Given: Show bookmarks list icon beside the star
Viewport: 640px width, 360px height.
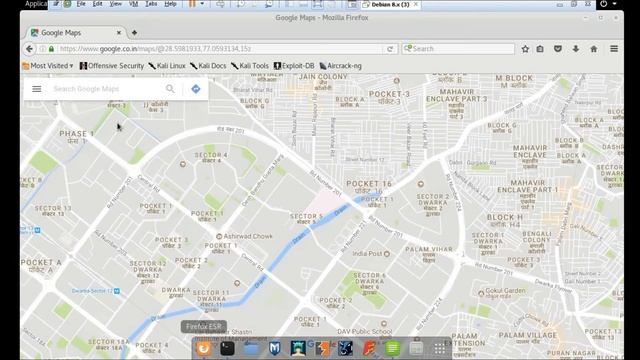Looking at the screenshot, I should (540, 49).
